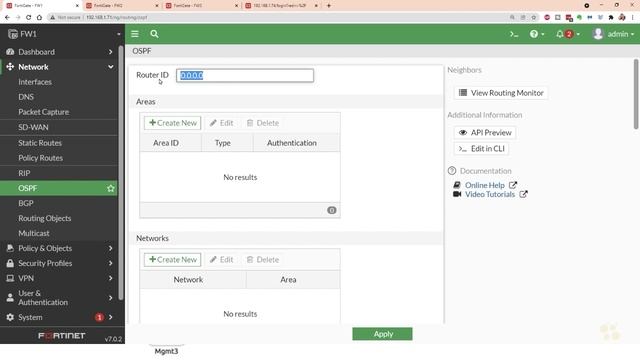Image resolution: width=640 pixels, height=360 pixels.
Task: Expand the Security Profiles chevron
Action: 110,263
